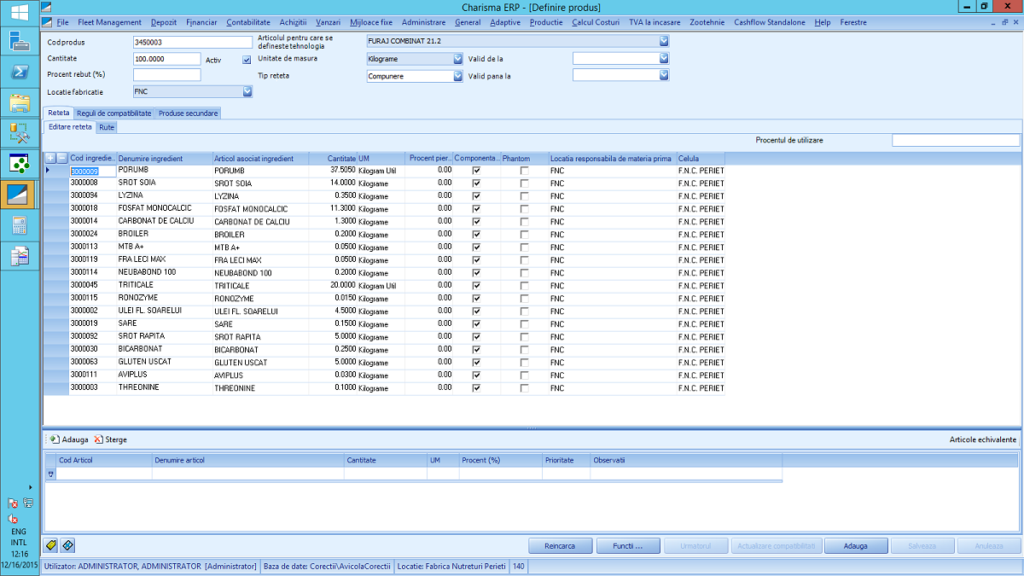Click the Reincarca button
1024x576 pixels.
click(559, 546)
